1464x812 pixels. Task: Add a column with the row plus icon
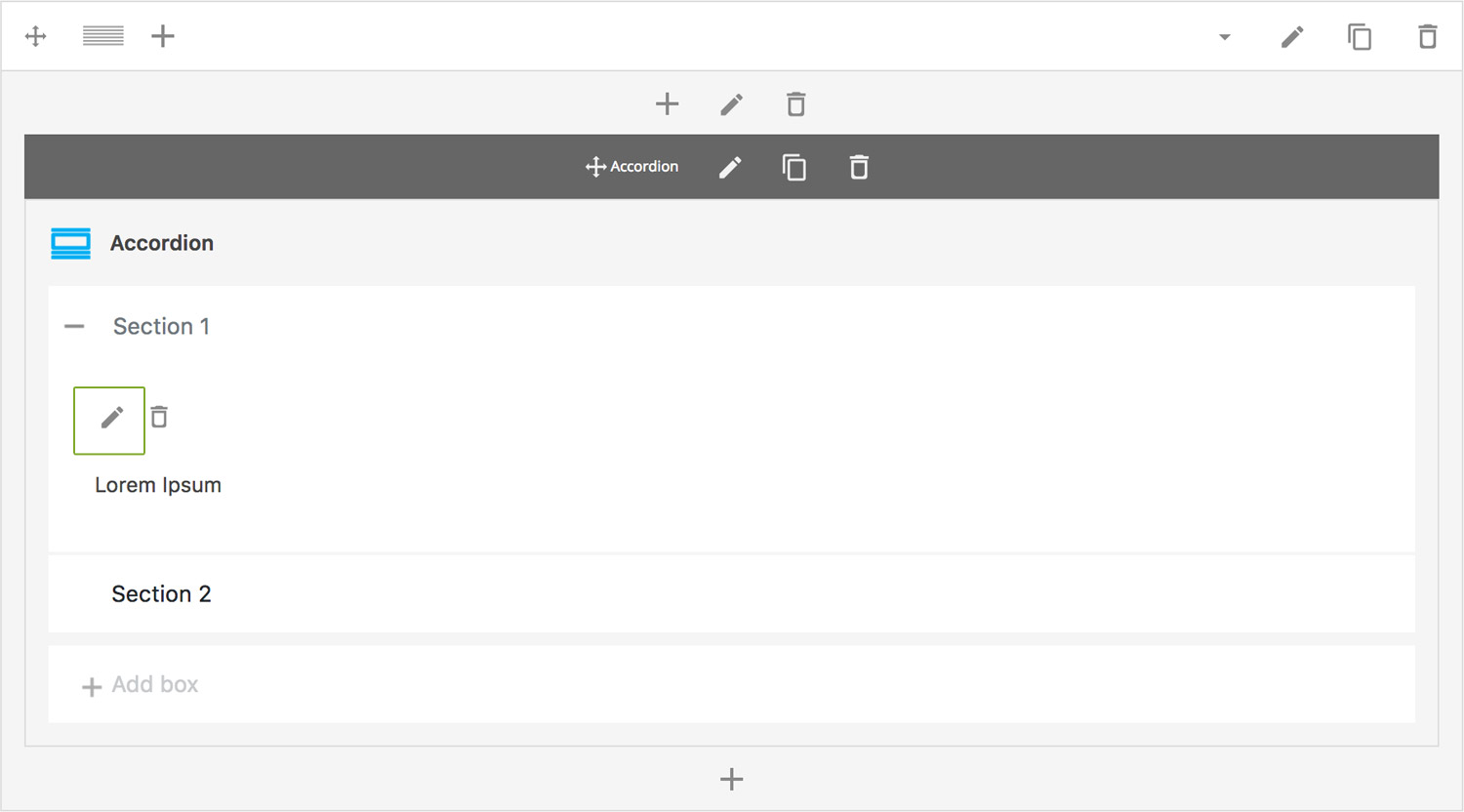click(163, 37)
